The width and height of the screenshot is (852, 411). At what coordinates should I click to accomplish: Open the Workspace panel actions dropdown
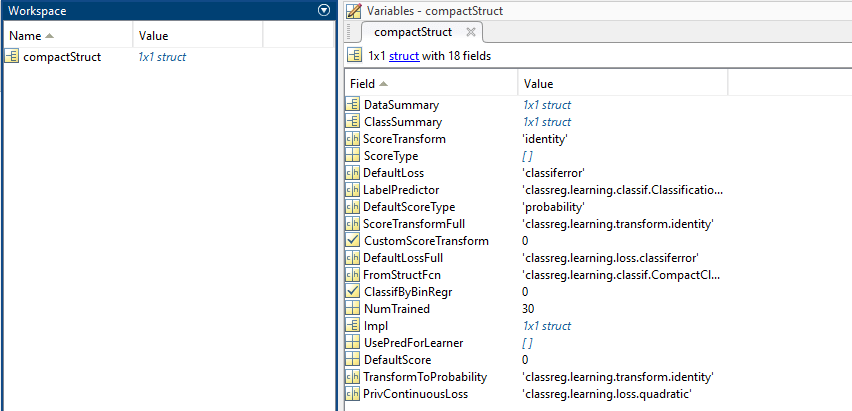point(323,10)
